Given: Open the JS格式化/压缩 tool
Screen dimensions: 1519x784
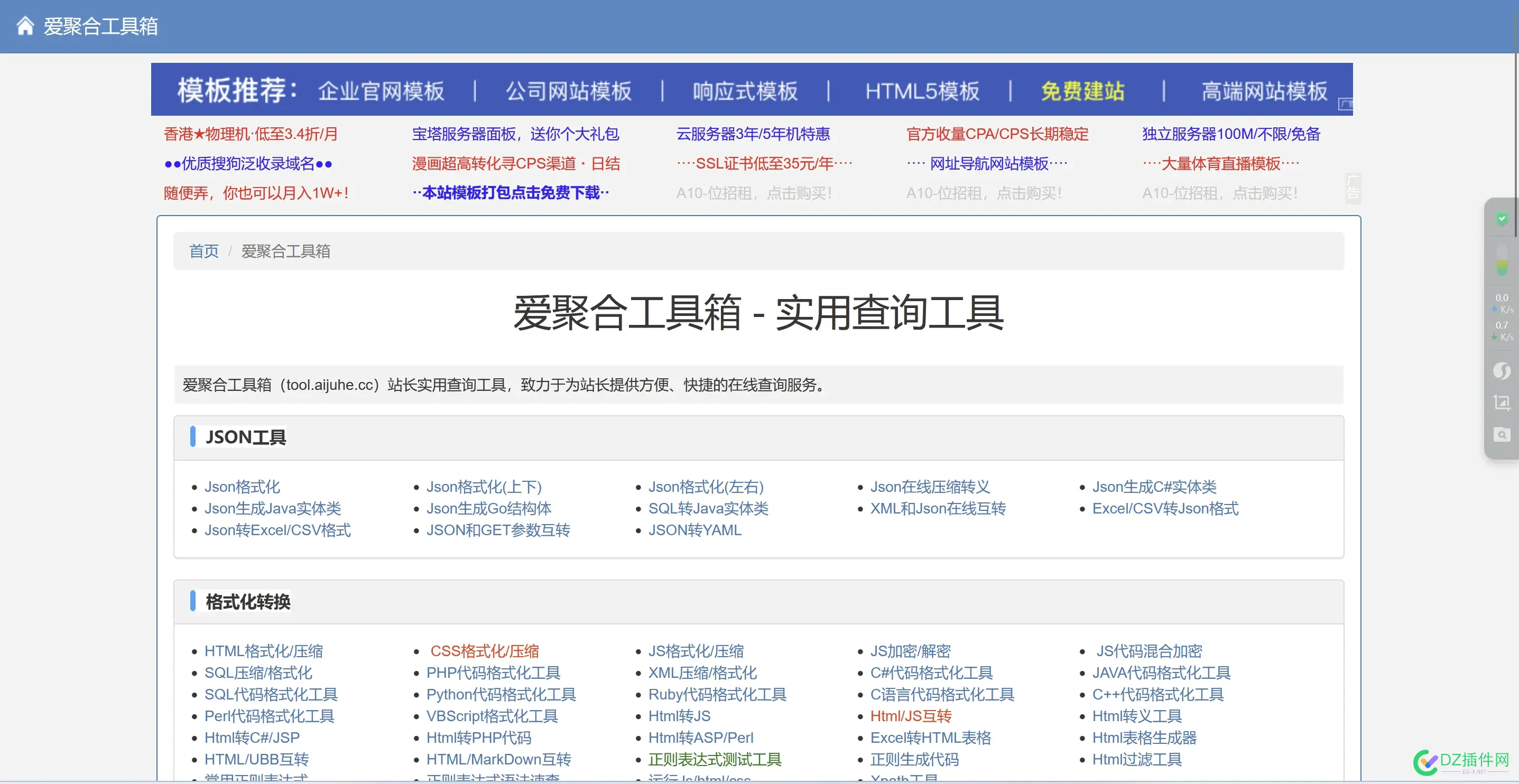Looking at the screenshot, I should [x=696, y=651].
